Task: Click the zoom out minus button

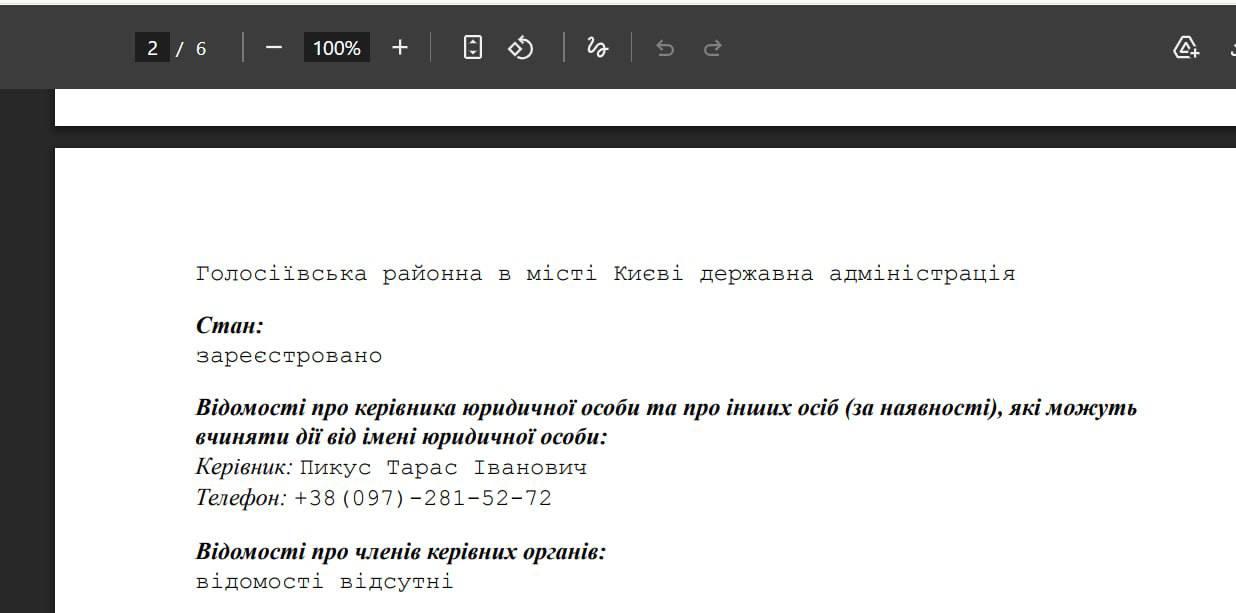Action: (273, 48)
